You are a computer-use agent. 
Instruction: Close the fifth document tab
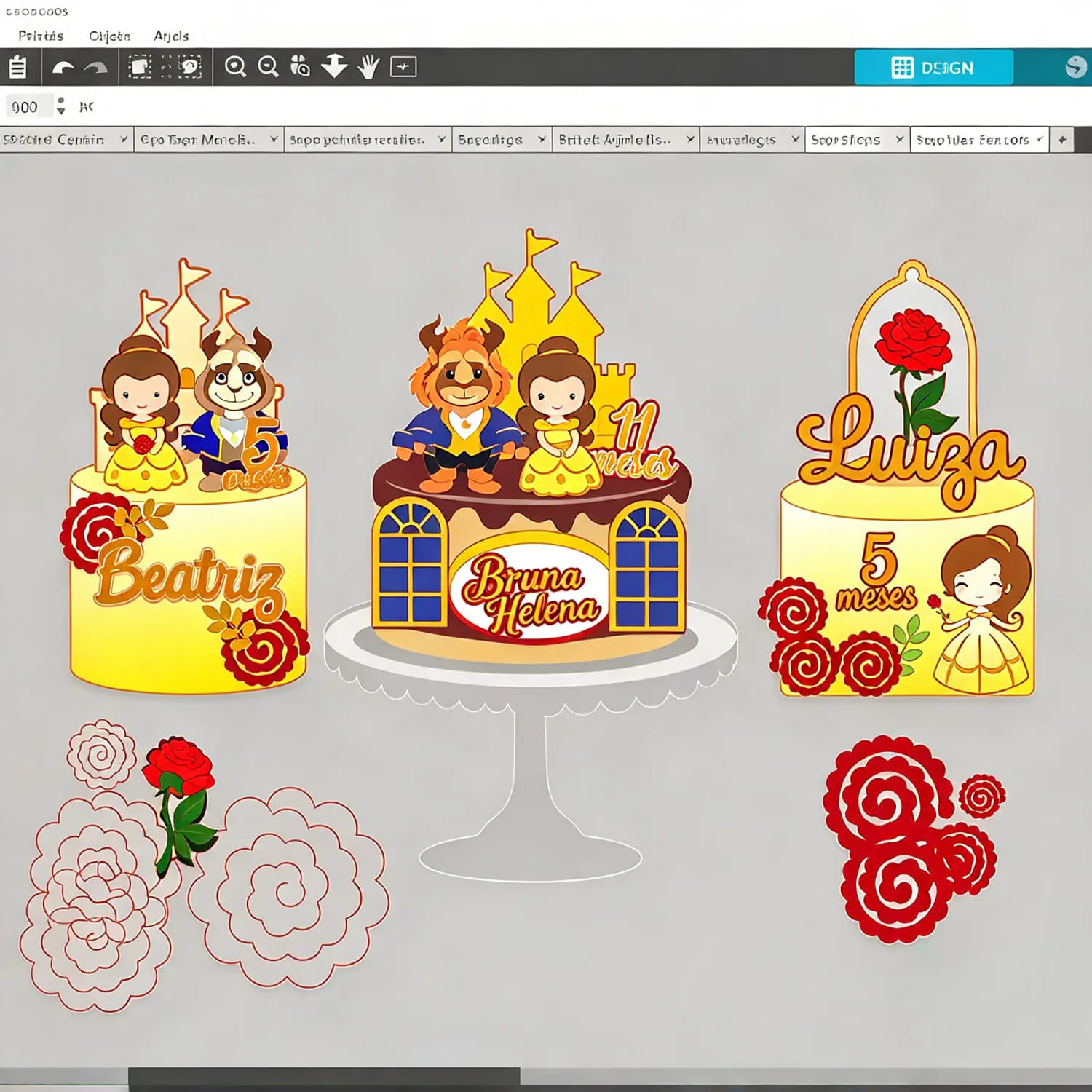point(690,139)
